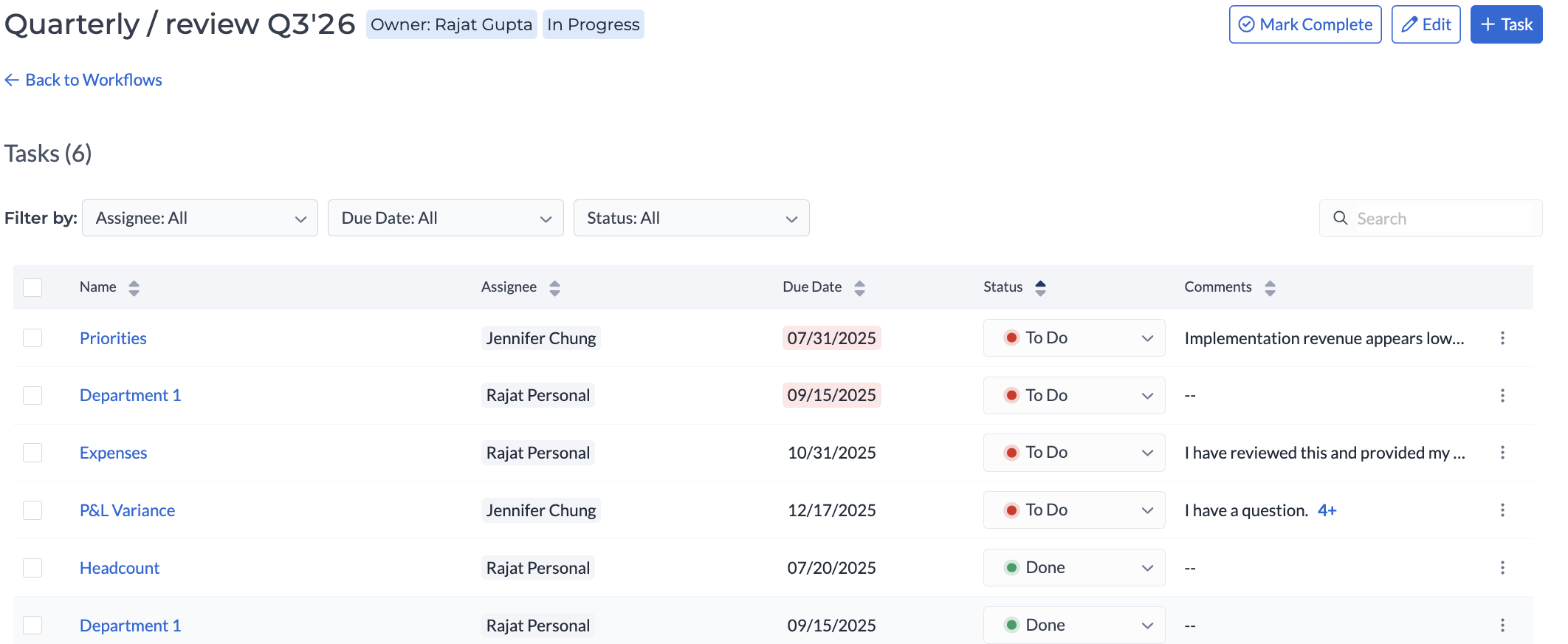
Task: Click the Status column sort icon
Action: pyautogui.click(x=1040, y=287)
